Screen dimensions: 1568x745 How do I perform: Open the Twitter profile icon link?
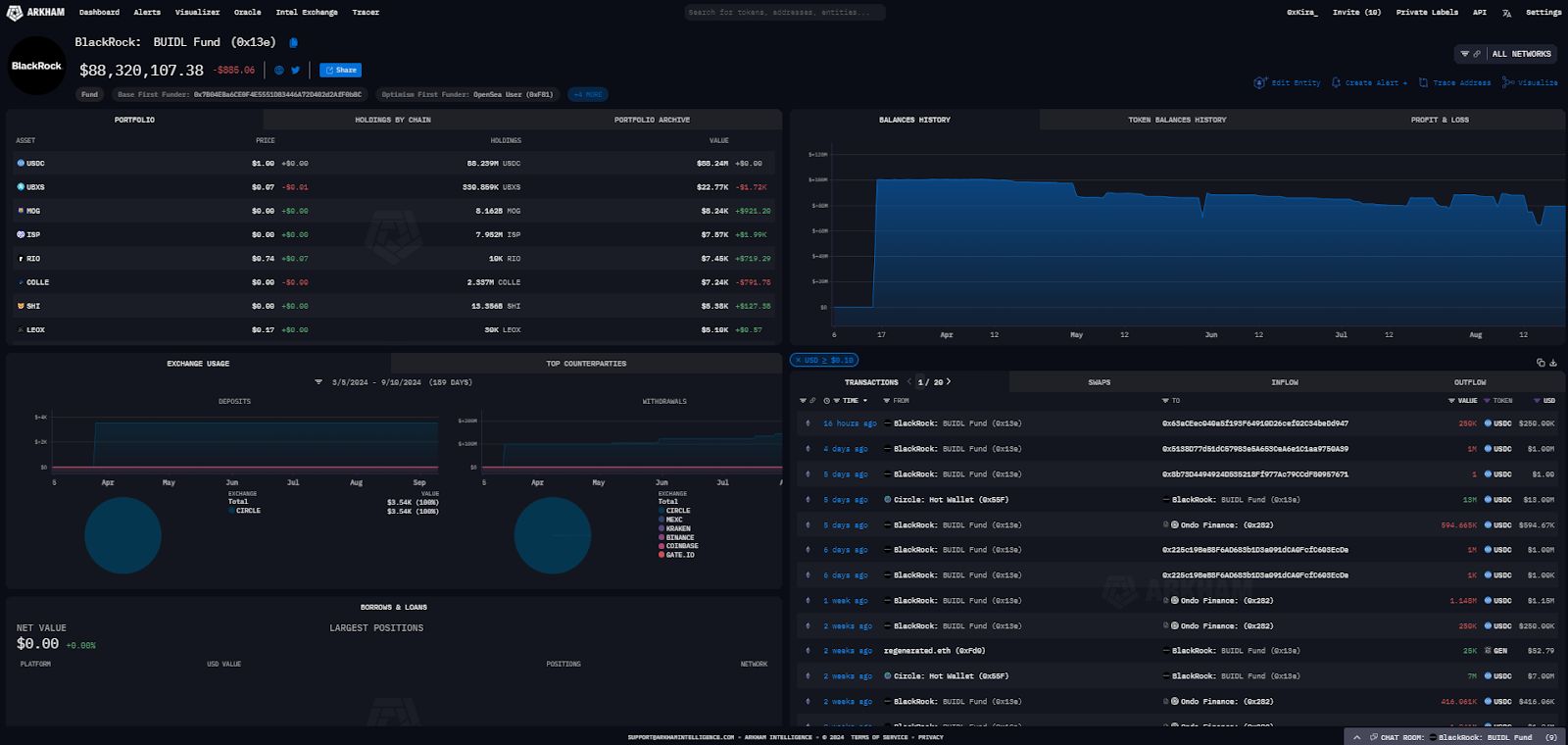(x=295, y=71)
